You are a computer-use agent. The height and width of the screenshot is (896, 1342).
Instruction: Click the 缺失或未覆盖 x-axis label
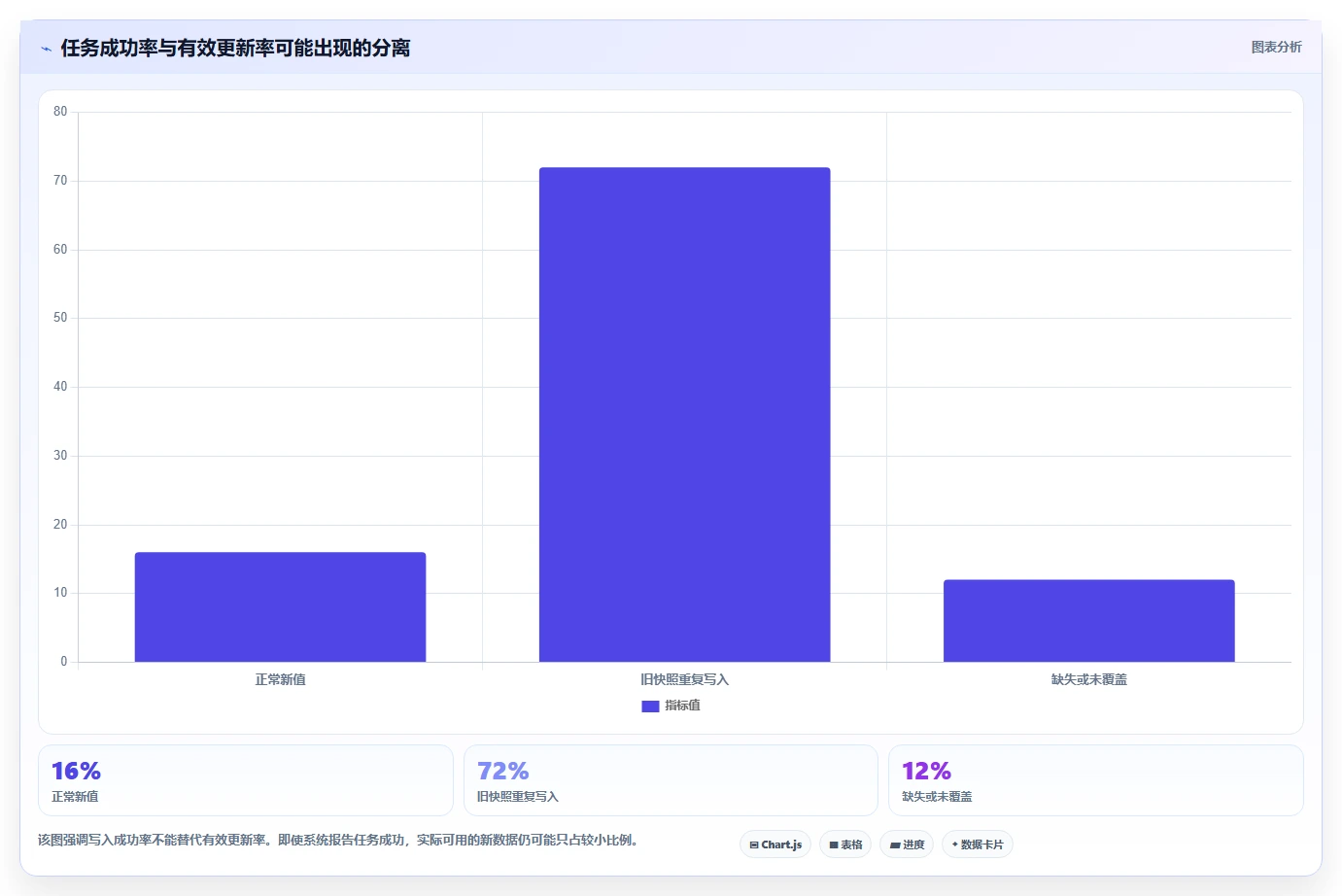coord(1088,679)
